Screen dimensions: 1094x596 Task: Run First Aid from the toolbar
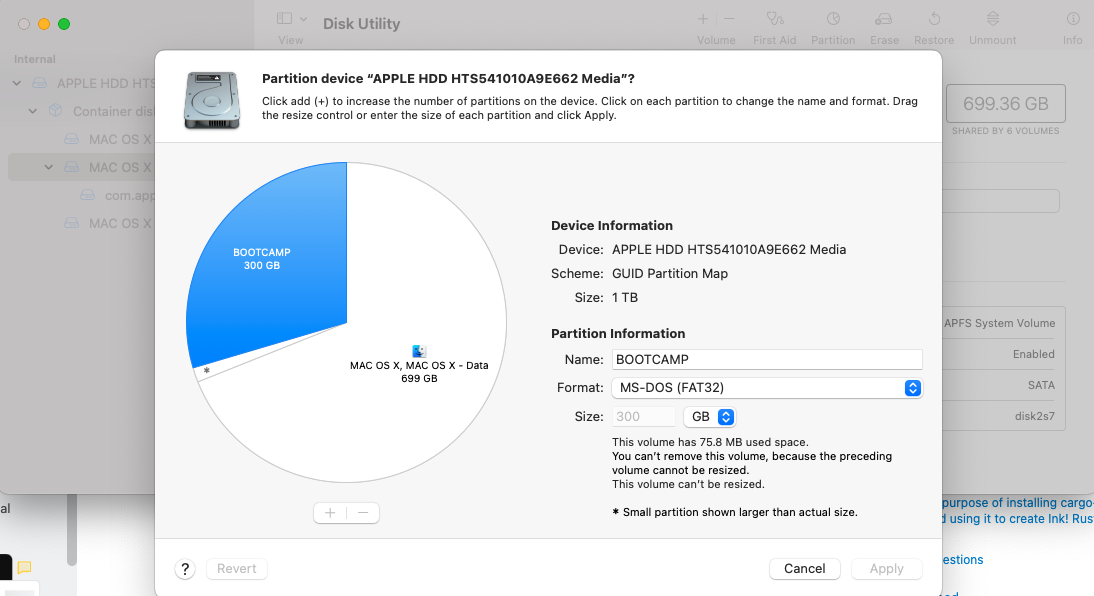[774, 19]
